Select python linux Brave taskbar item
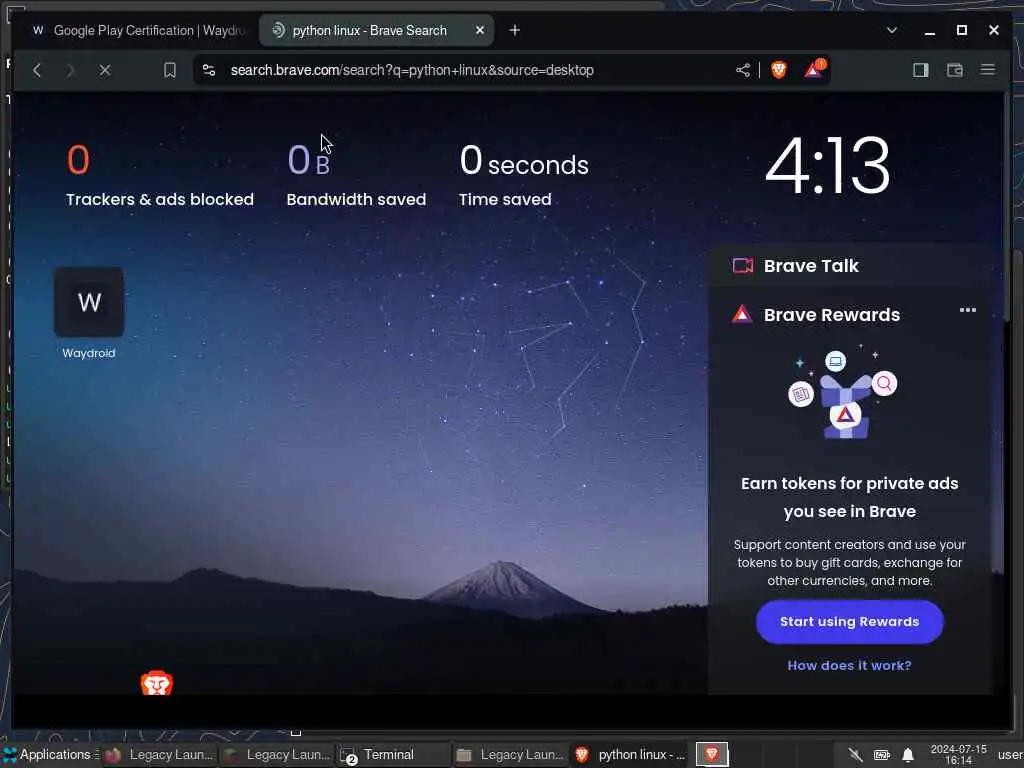The image size is (1024, 768). coord(631,755)
